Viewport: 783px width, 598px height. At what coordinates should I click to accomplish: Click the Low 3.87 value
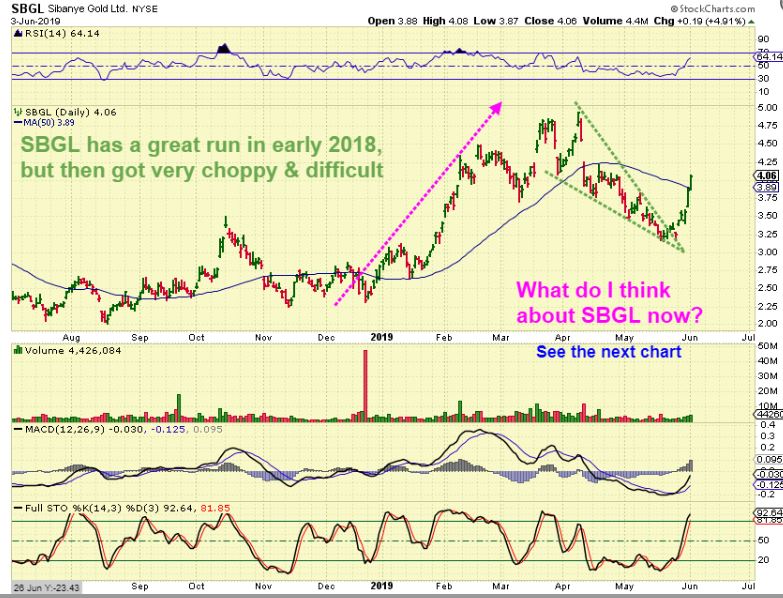point(496,21)
